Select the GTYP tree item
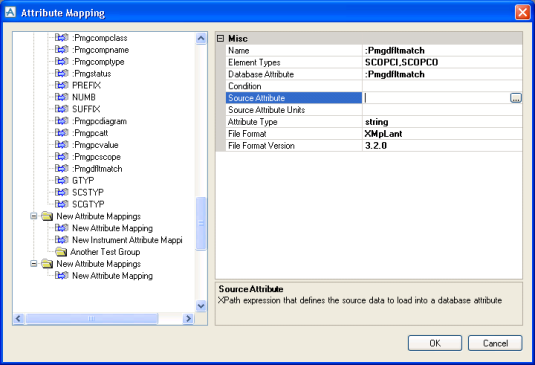Image resolution: width=535 pixels, height=365 pixels. tap(83, 180)
